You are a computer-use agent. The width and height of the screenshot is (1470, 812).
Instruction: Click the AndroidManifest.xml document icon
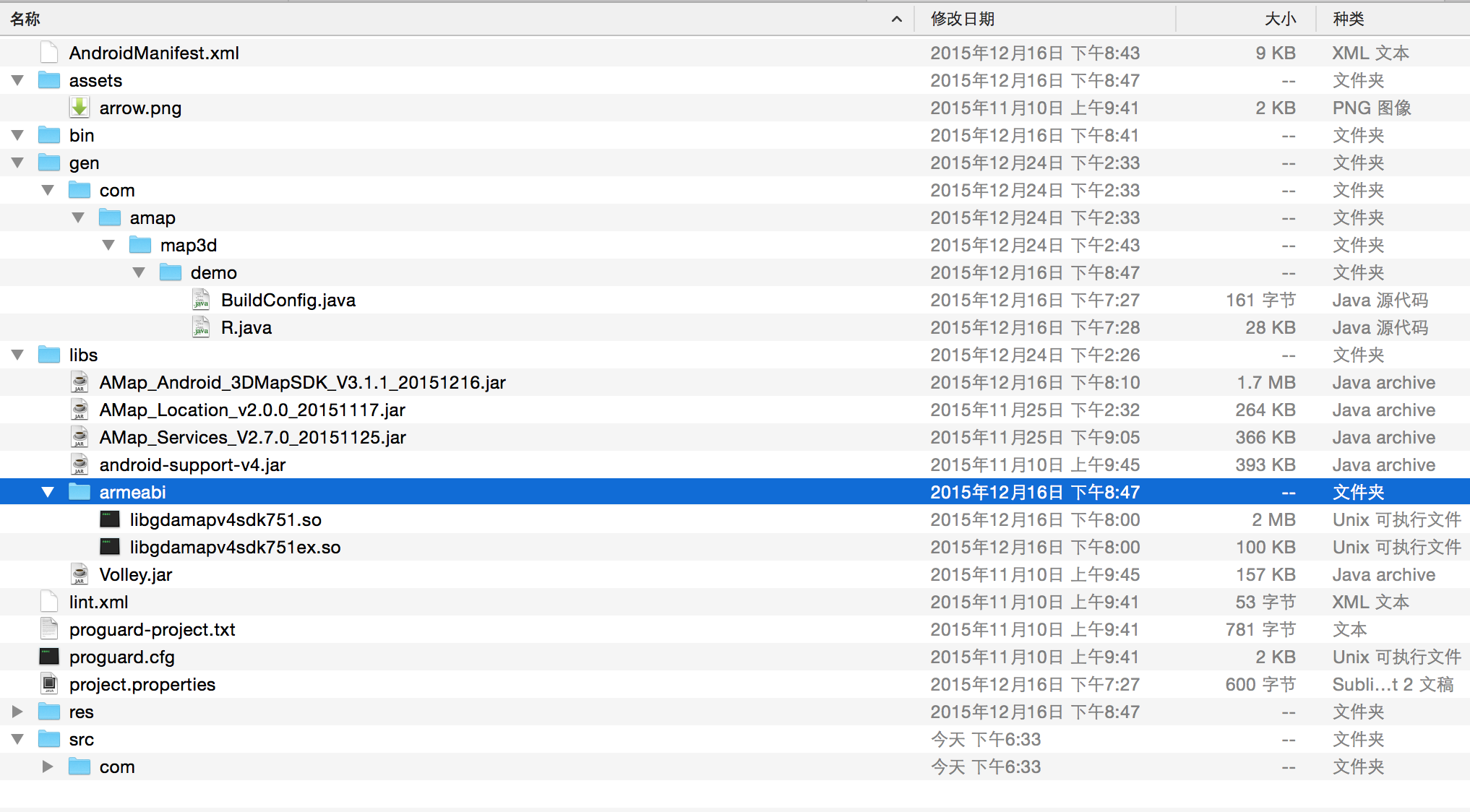pyautogui.click(x=49, y=53)
